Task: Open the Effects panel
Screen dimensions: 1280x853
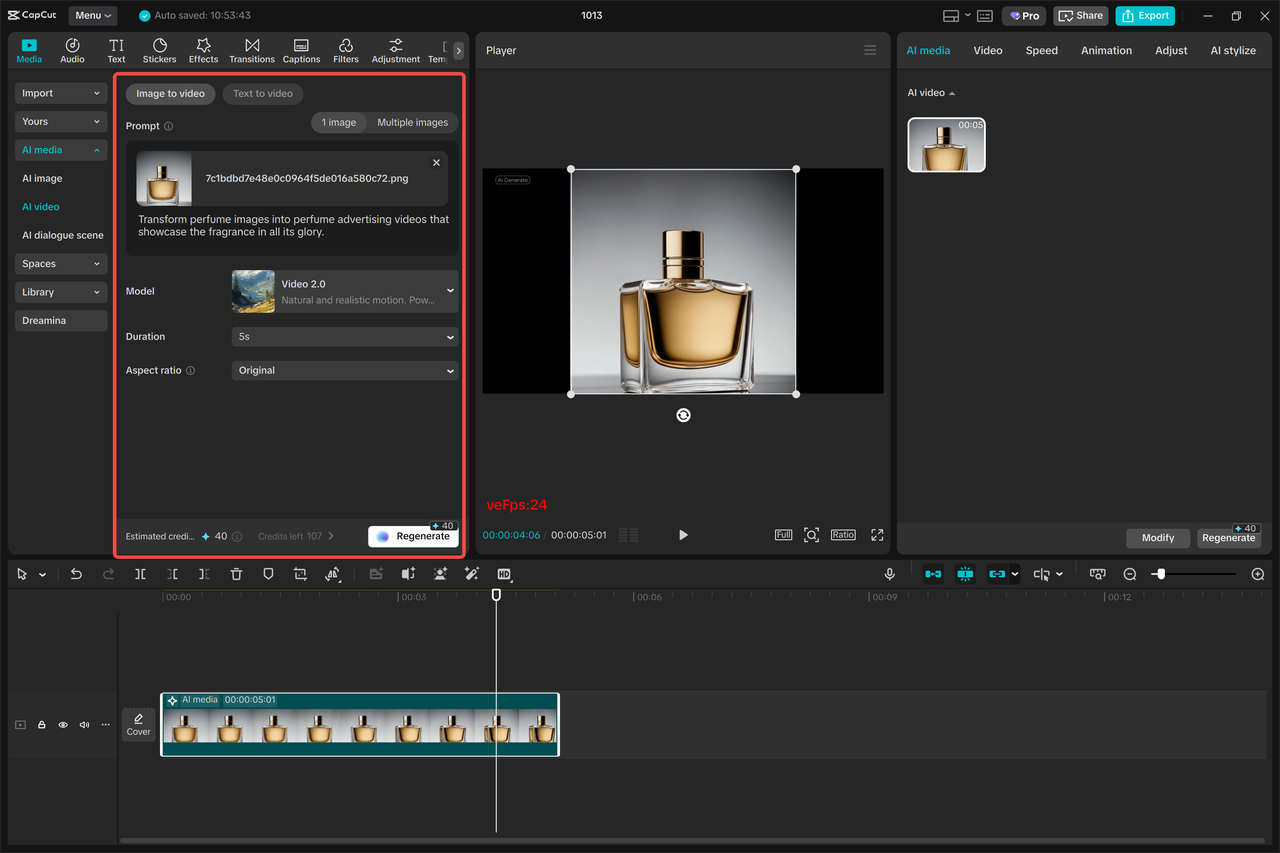Action: (203, 50)
